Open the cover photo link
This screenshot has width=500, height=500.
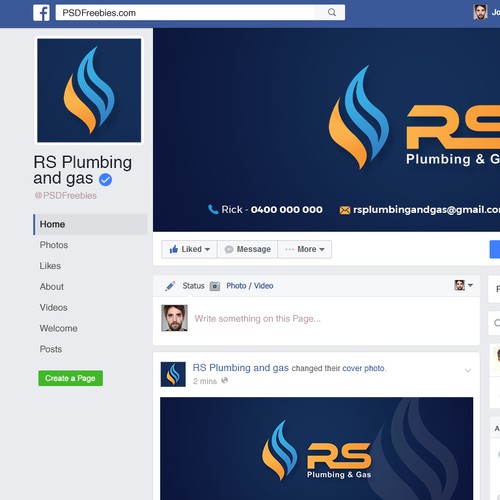click(364, 368)
